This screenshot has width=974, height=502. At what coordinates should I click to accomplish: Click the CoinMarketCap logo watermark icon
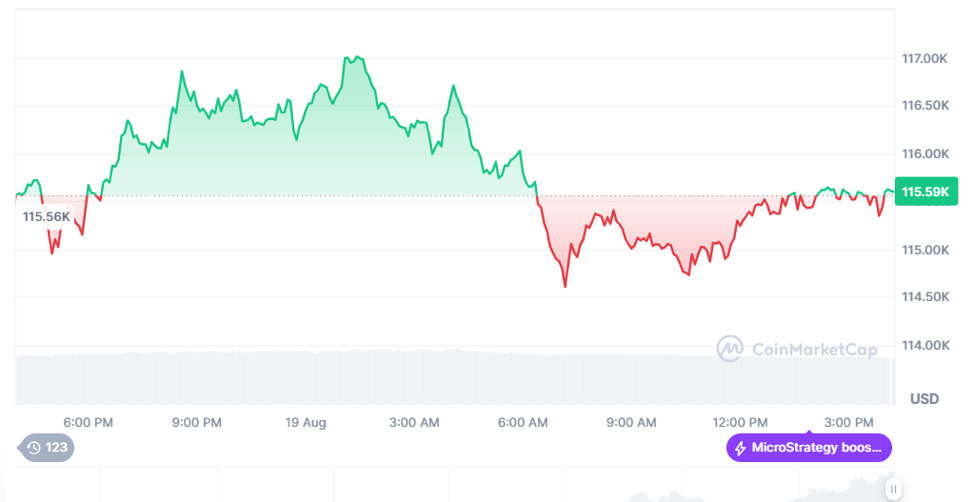pos(731,348)
